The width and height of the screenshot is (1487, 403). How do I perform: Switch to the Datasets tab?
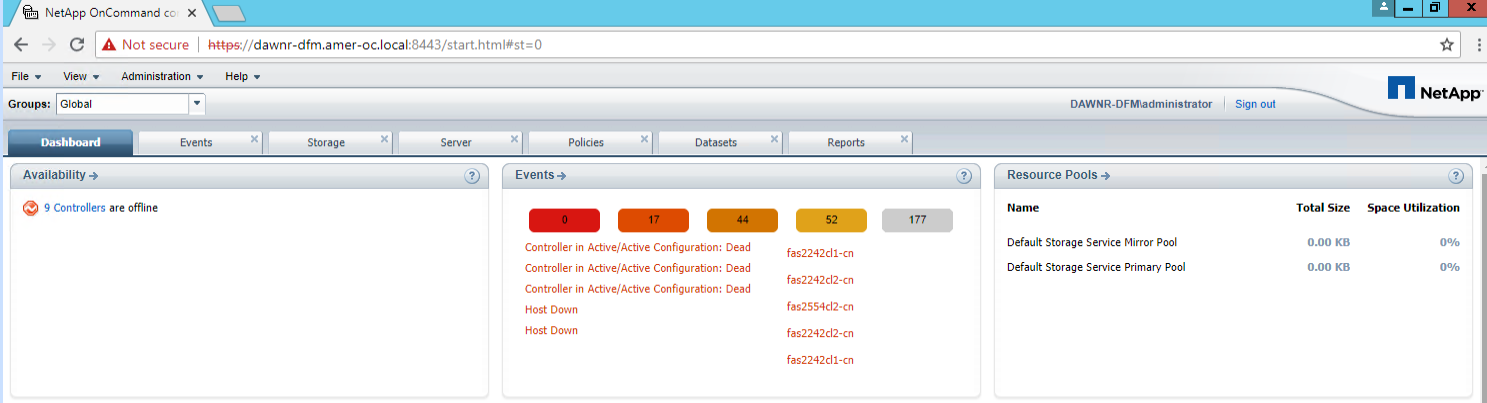[715, 142]
